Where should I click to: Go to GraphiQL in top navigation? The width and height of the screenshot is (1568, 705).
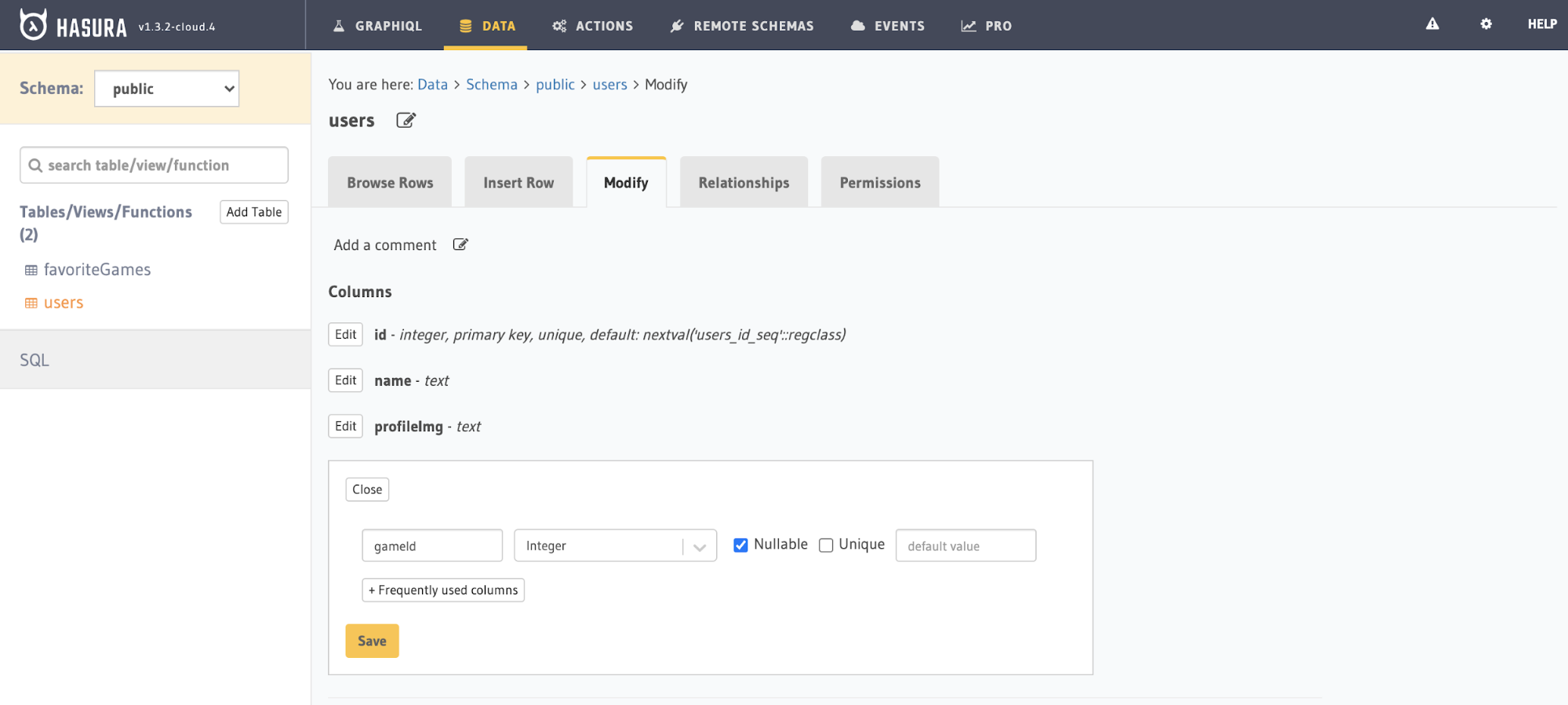(377, 26)
